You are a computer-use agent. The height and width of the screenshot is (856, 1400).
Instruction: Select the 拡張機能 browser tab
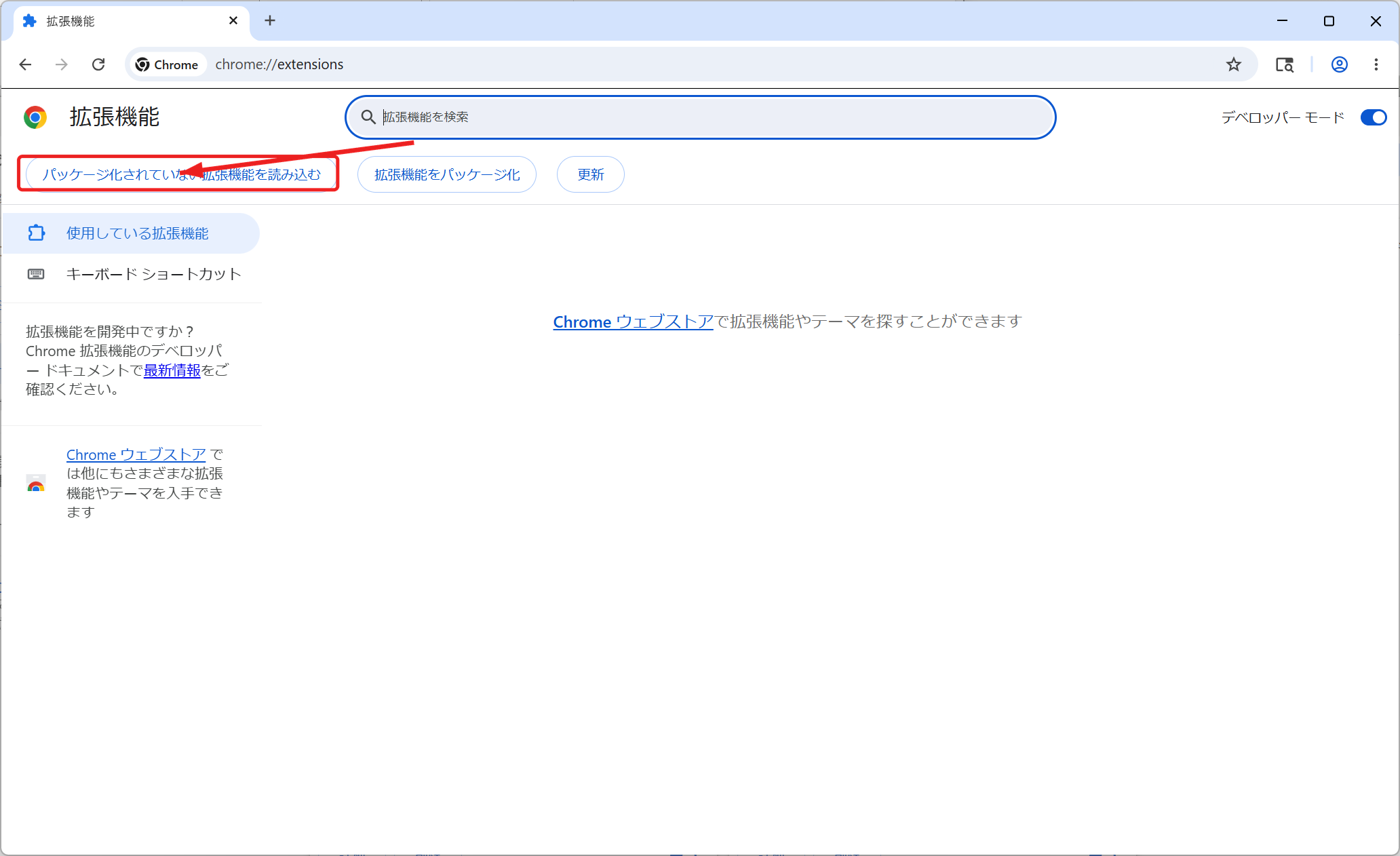click(x=131, y=21)
